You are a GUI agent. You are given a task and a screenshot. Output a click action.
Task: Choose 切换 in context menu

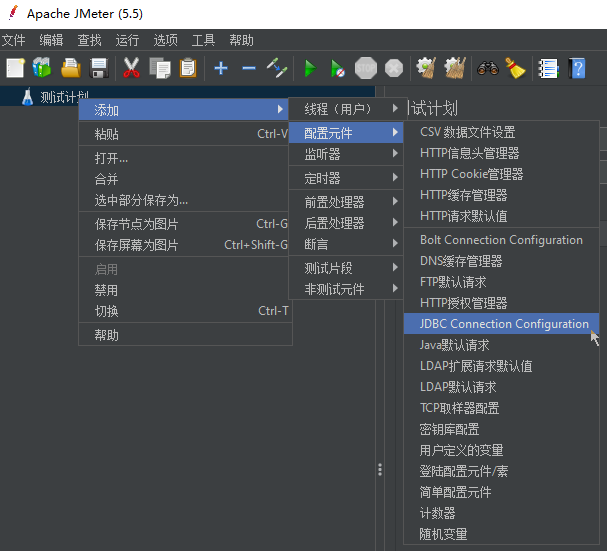[x=185, y=311]
